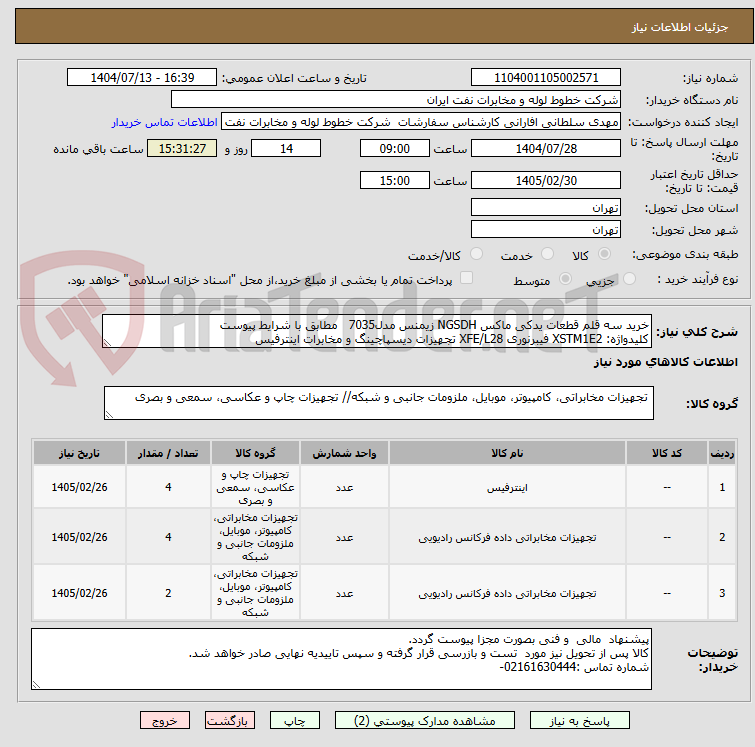755x747 pixels.
Task: Click the کد کالا column header
Action: pyautogui.click(x=666, y=453)
